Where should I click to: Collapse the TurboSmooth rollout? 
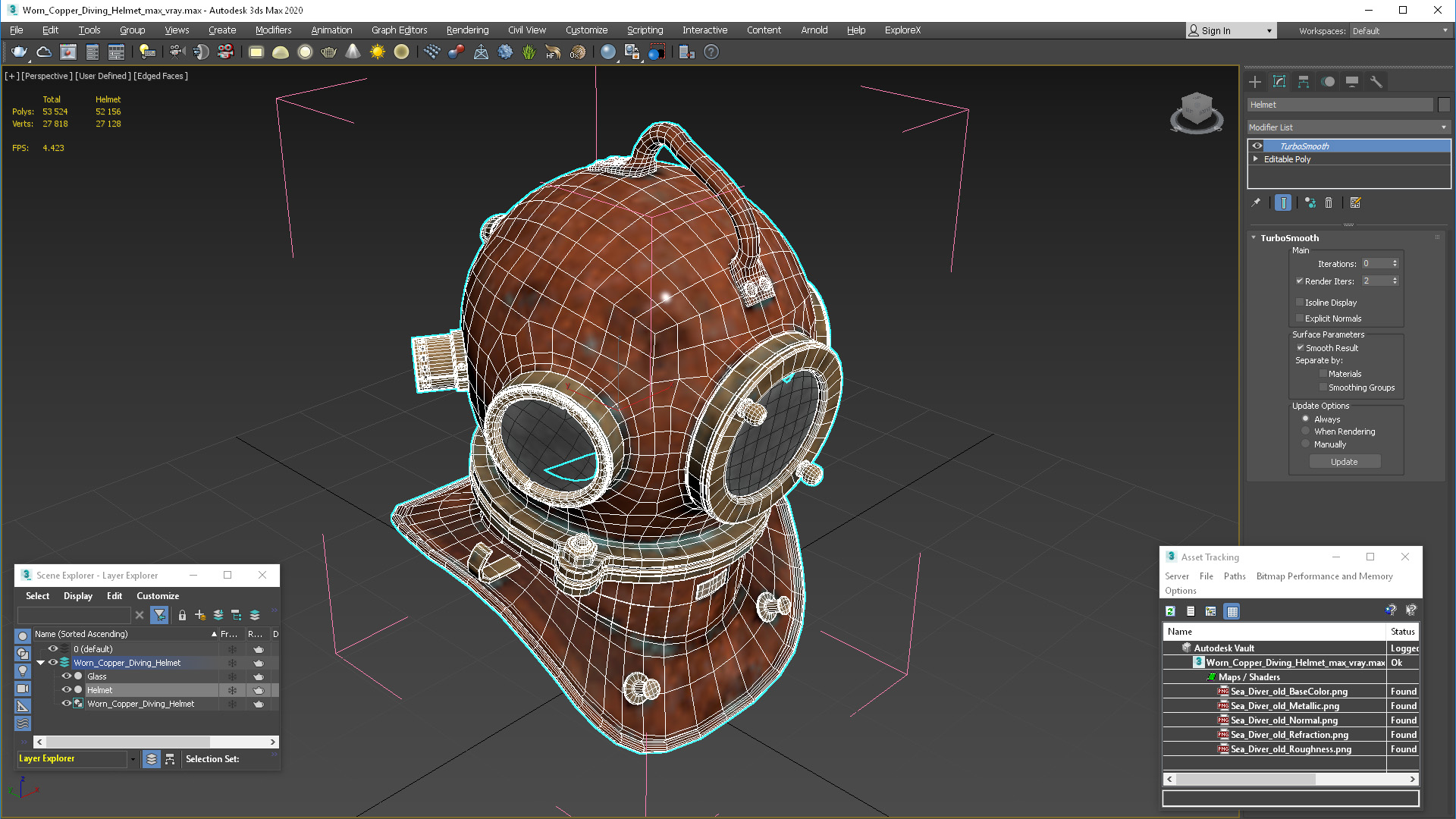point(1254,237)
